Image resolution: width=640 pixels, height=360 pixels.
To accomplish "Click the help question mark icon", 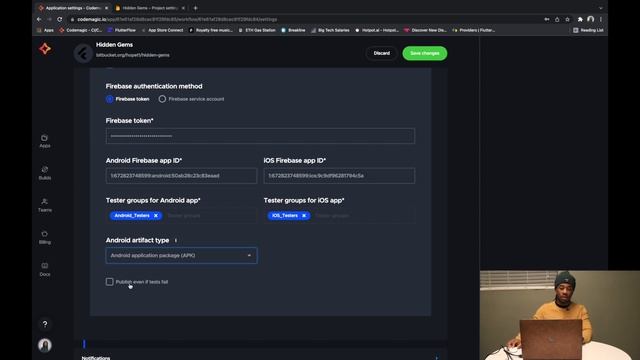I will [45, 324].
